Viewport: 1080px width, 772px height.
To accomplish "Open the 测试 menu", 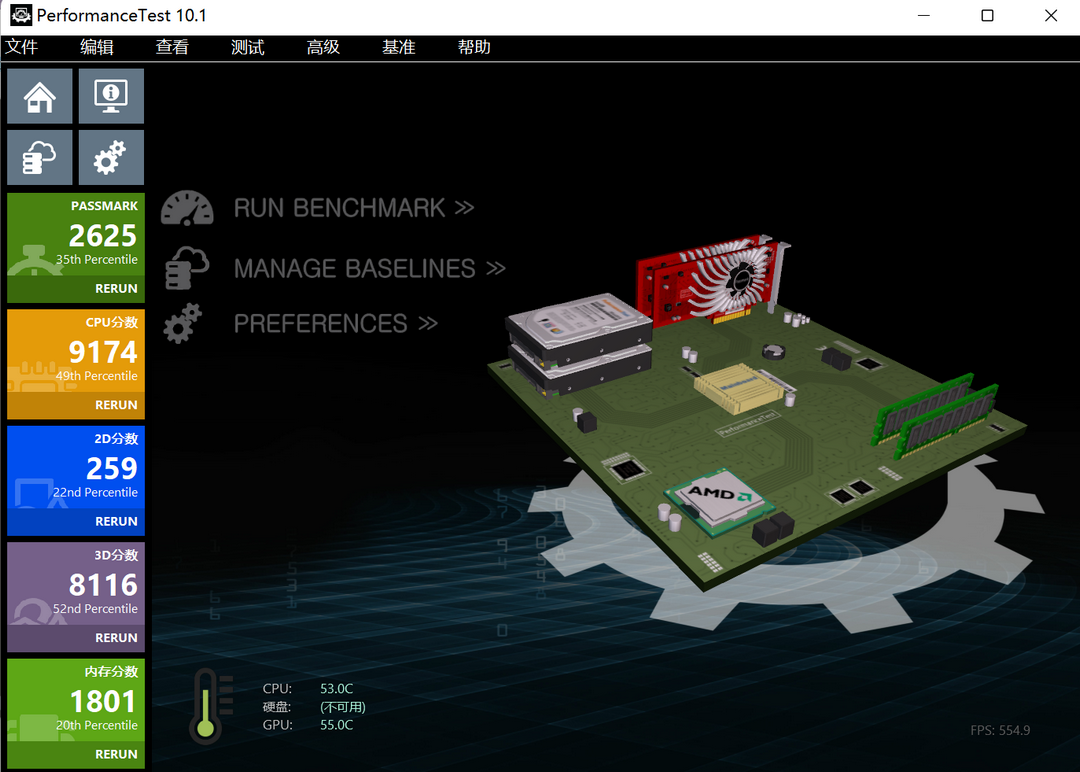I will [248, 47].
